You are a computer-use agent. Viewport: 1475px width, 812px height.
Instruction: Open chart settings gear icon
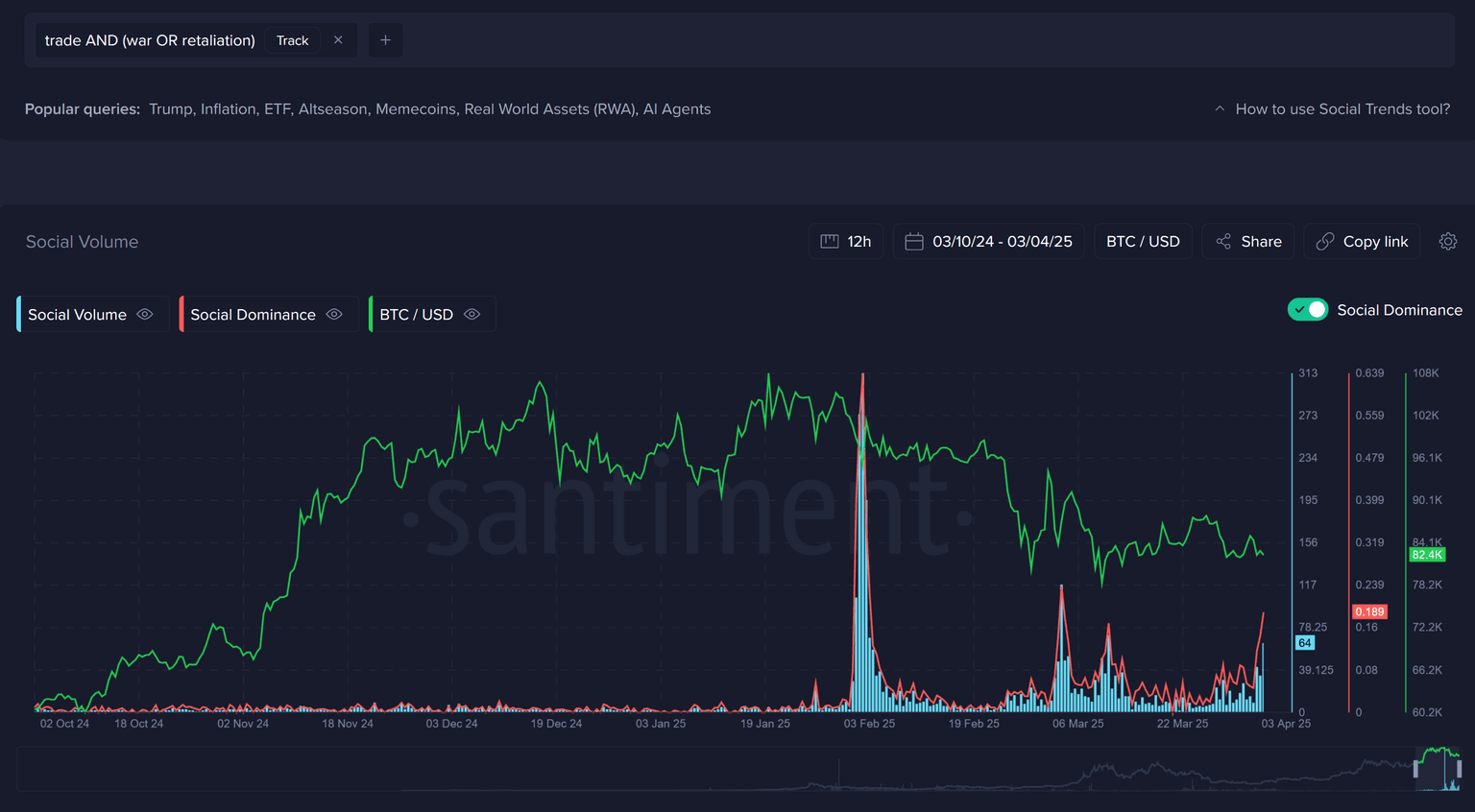point(1447,242)
